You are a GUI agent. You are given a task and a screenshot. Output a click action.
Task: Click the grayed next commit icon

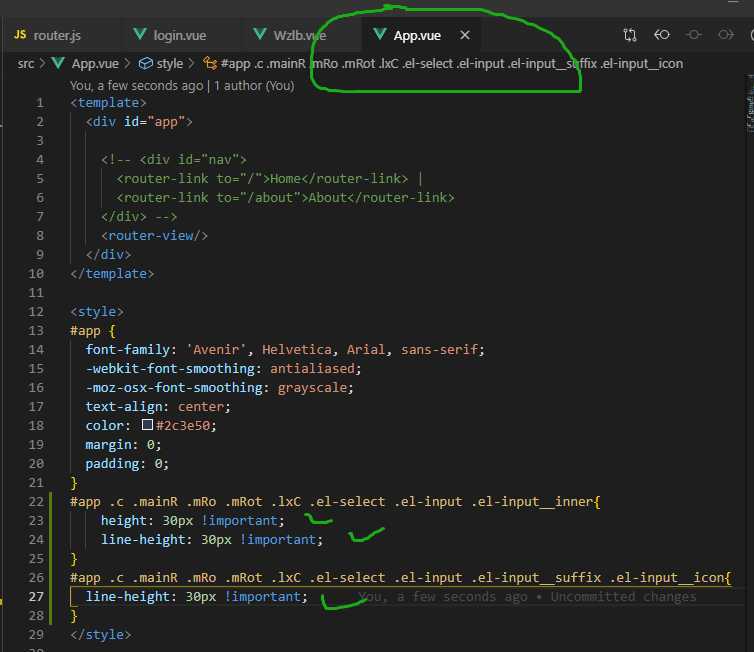click(725, 35)
